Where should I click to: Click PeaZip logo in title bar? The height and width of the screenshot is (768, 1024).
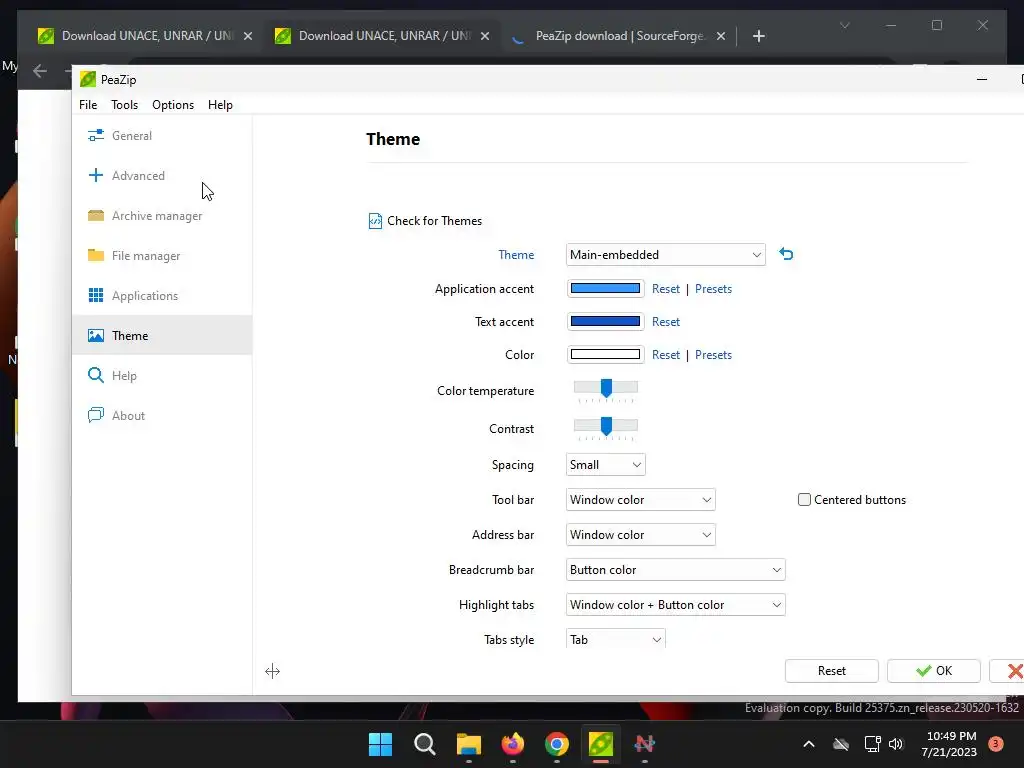pyautogui.click(x=88, y=80)
